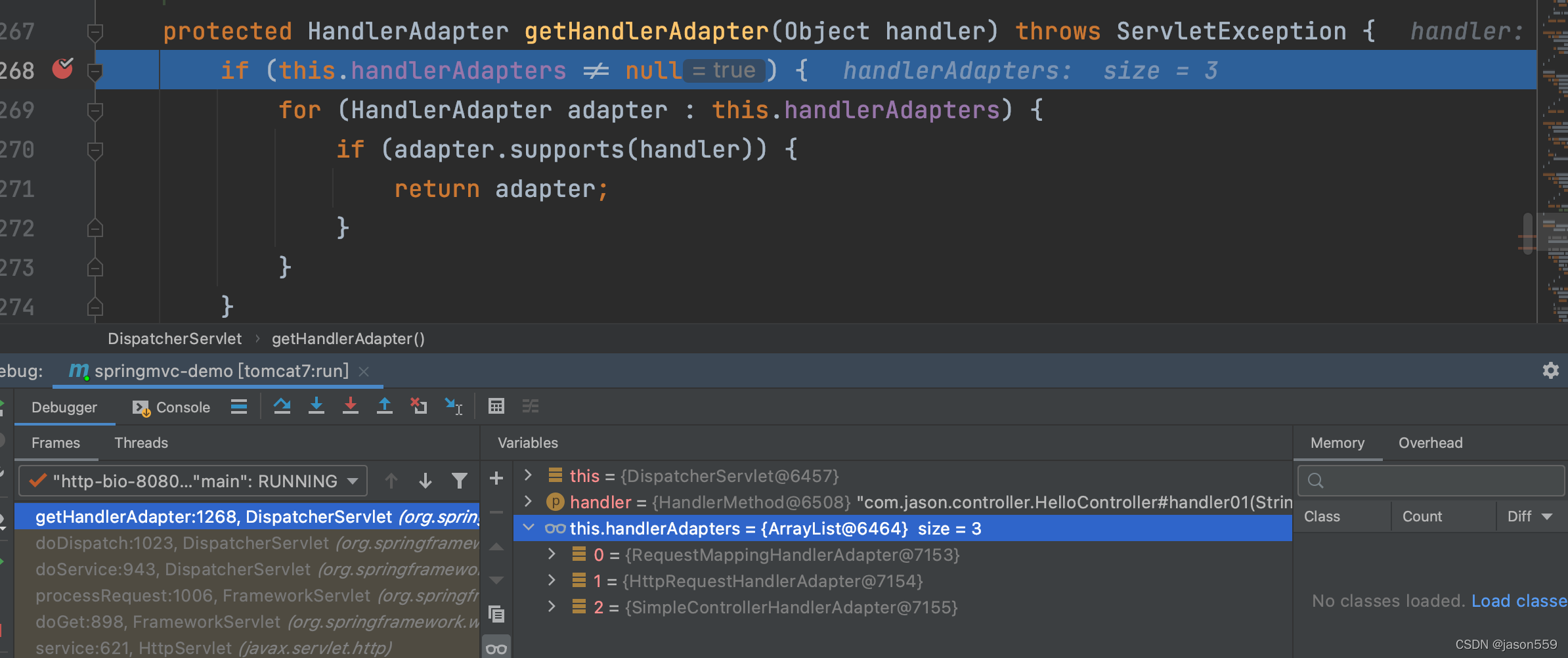Image resolution: width=1568 pixels, height=658 pixels.
Task: Click the Step Over icon
Action: pyautogui.click(x=282, y=406)
